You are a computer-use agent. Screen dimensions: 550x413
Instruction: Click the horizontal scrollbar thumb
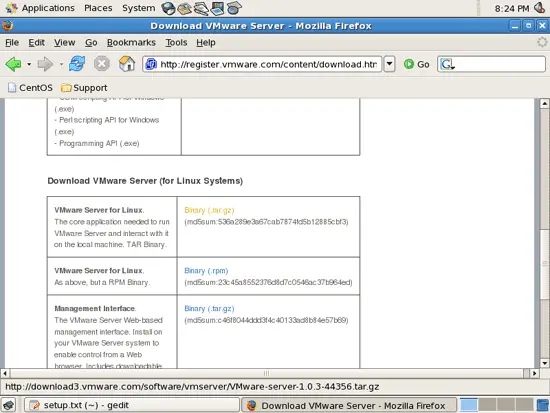tap(267, 373)
